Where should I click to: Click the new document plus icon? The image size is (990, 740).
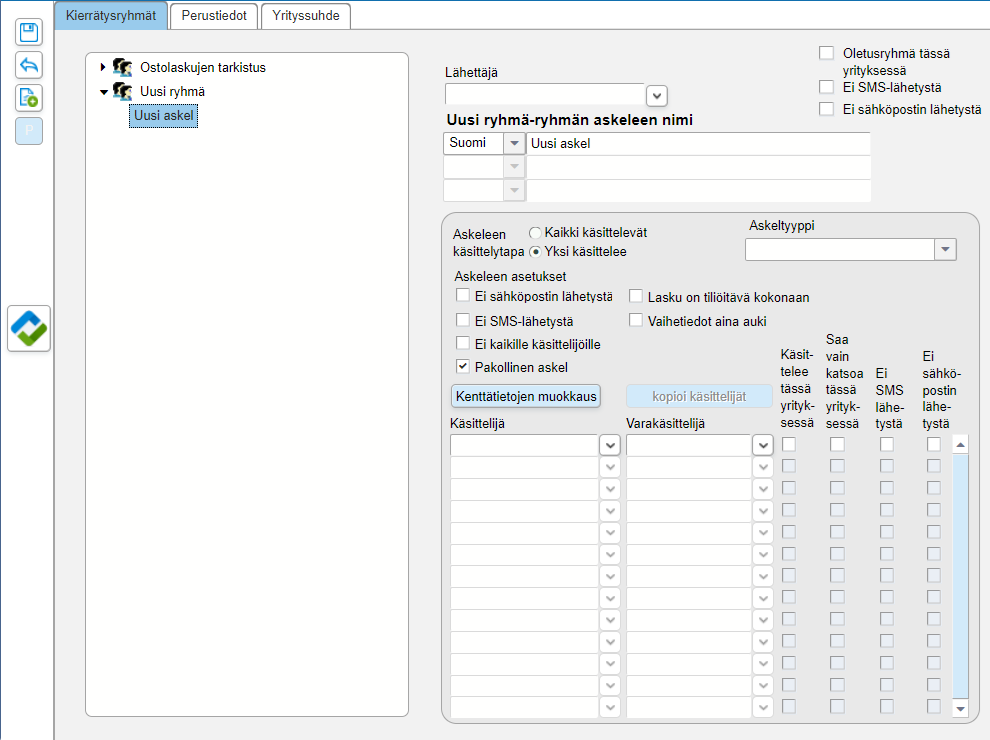pos(29,97)
